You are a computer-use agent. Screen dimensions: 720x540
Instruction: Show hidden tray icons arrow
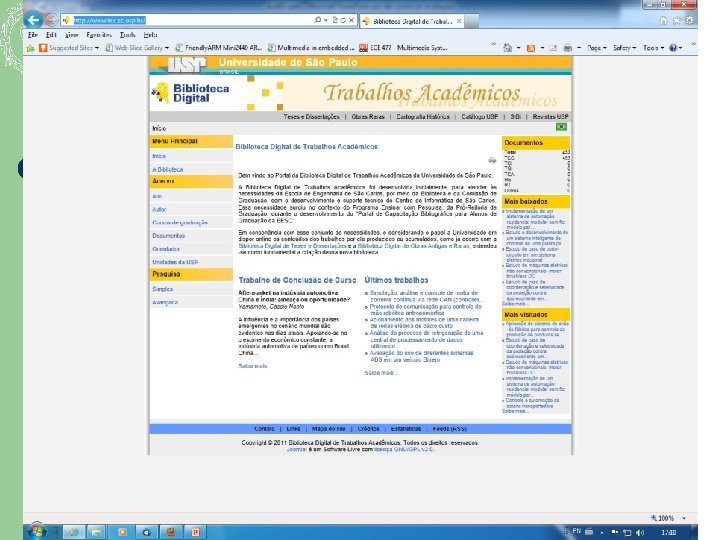coord(602,533)
